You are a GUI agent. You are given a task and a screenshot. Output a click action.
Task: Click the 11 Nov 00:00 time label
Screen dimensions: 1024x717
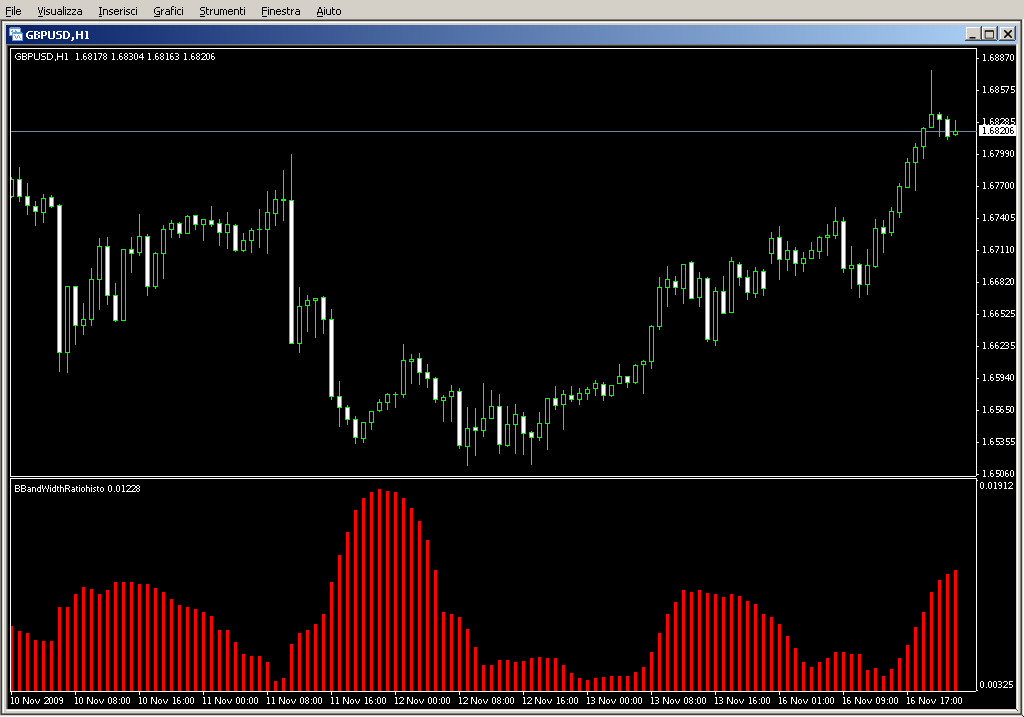[x=230, y=701]
